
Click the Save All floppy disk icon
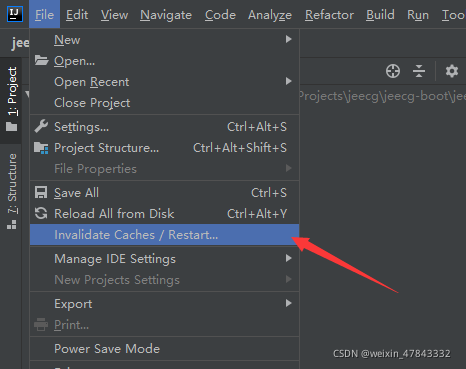pos(41,193)
